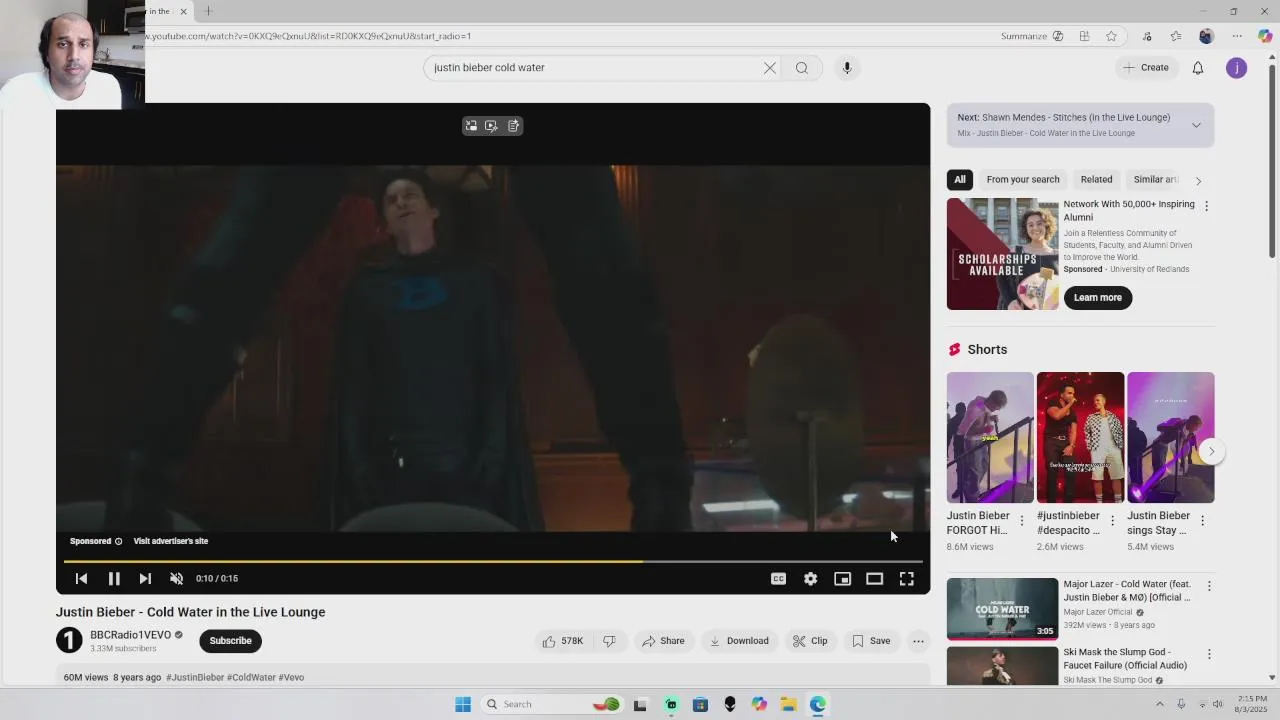
Task: Clear the search box with X
Action: point(770,68)
